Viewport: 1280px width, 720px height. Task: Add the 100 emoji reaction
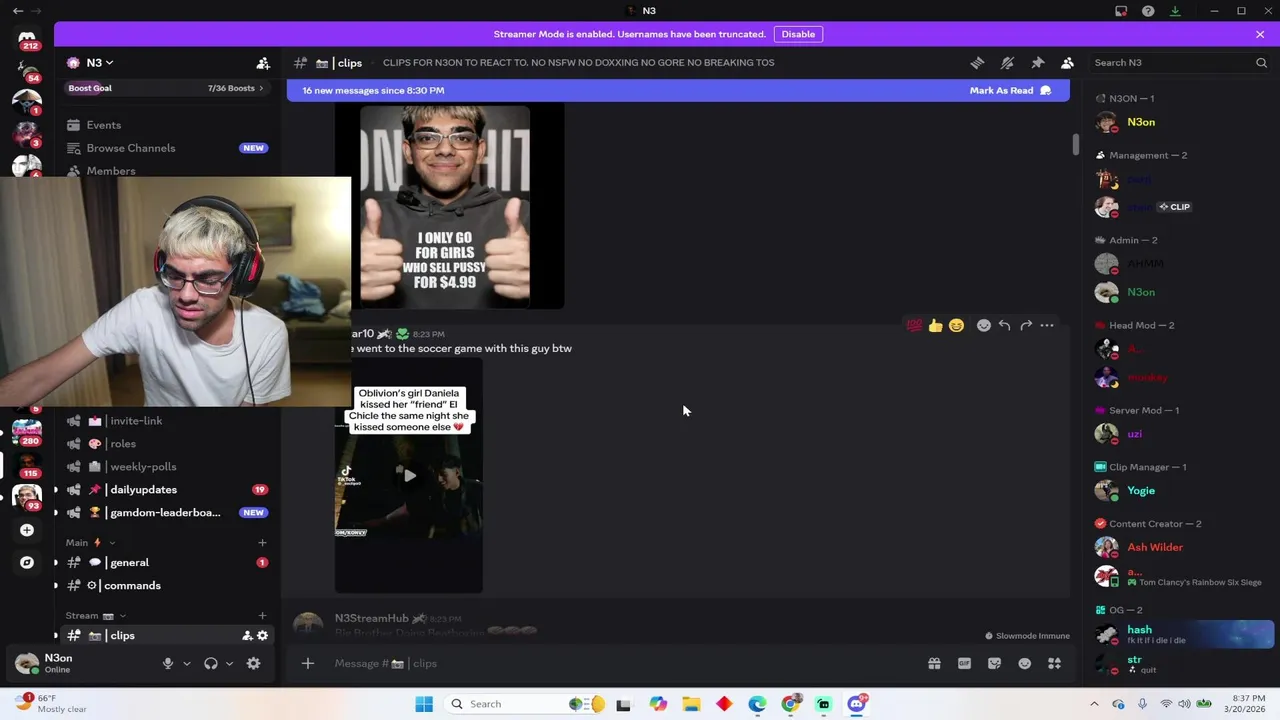click(914, 325)
